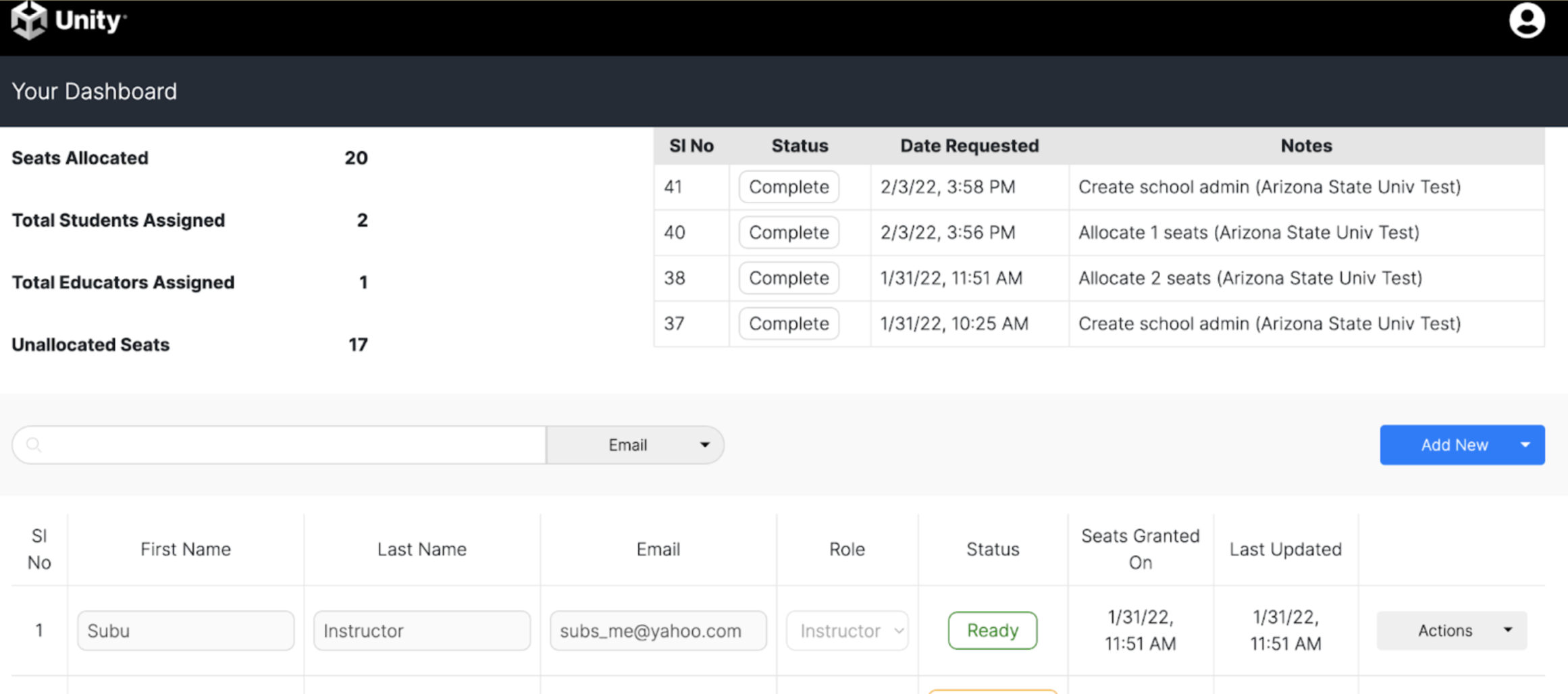Open the Email search filter dropdown
The image size is (1568, 694).
point(635,445)
